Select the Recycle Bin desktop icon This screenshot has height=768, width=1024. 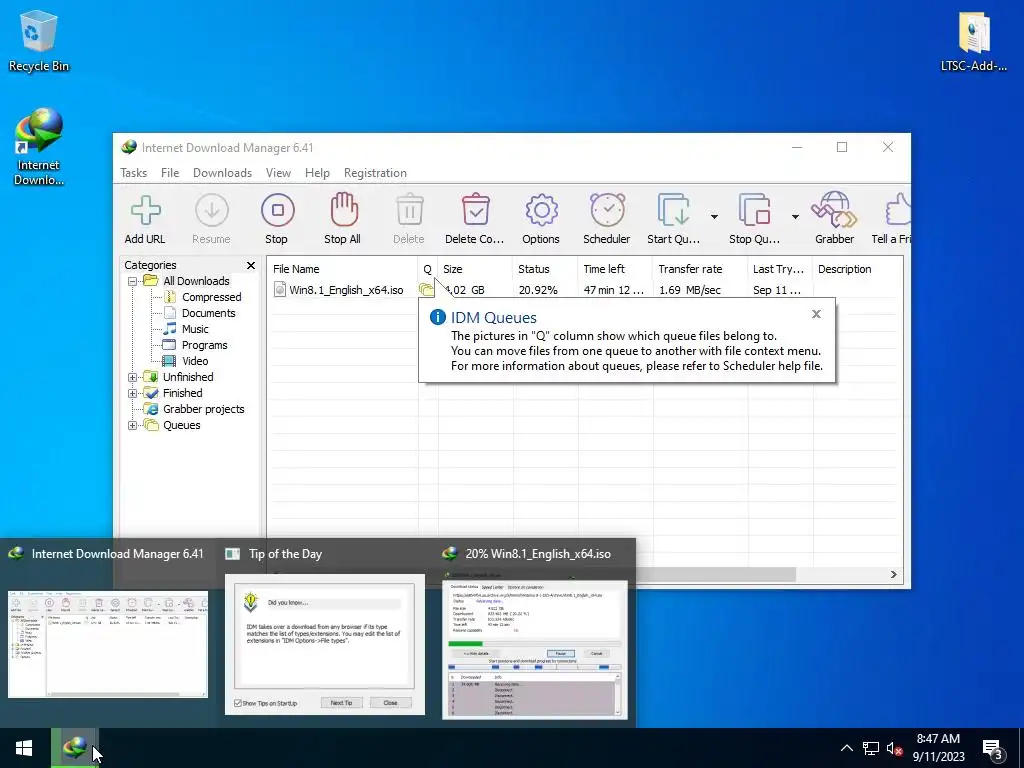pos(39,40)
